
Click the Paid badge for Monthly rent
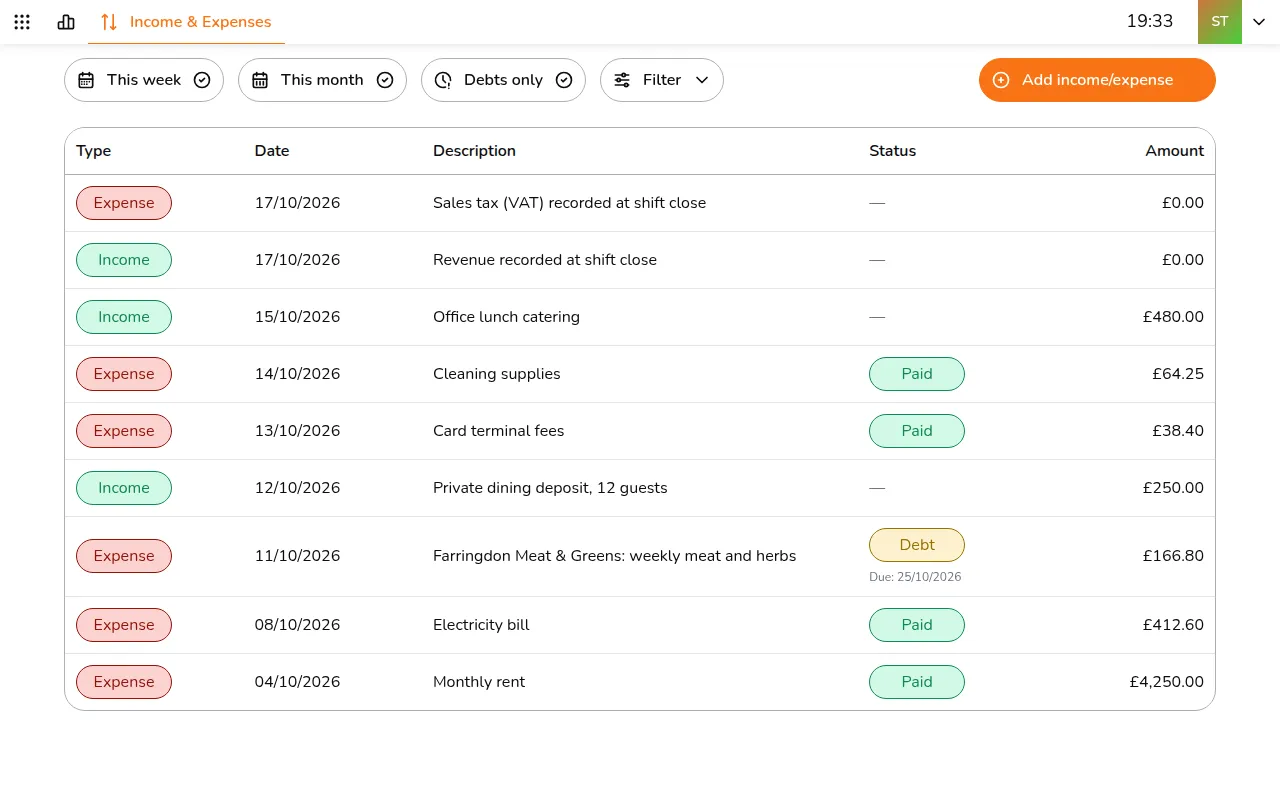(x=917, y=682)
